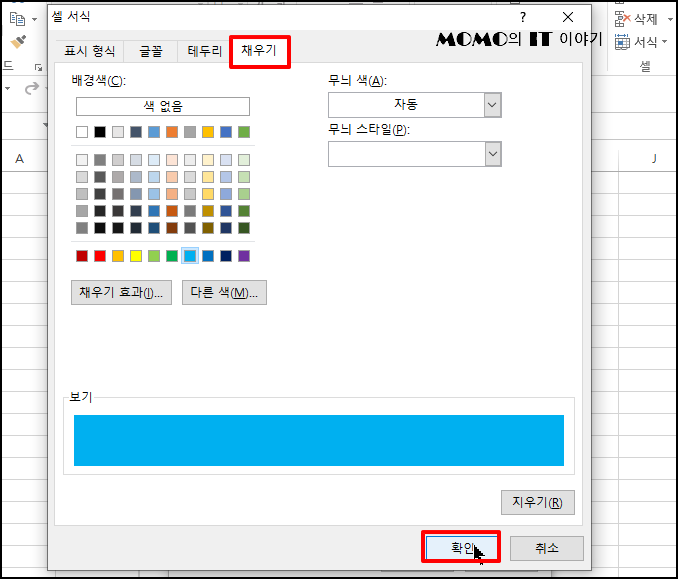Switch to the 테두리 tab
Image resolution: width=678 pixels, height=579 pixels.
click(x=205, y=51)
